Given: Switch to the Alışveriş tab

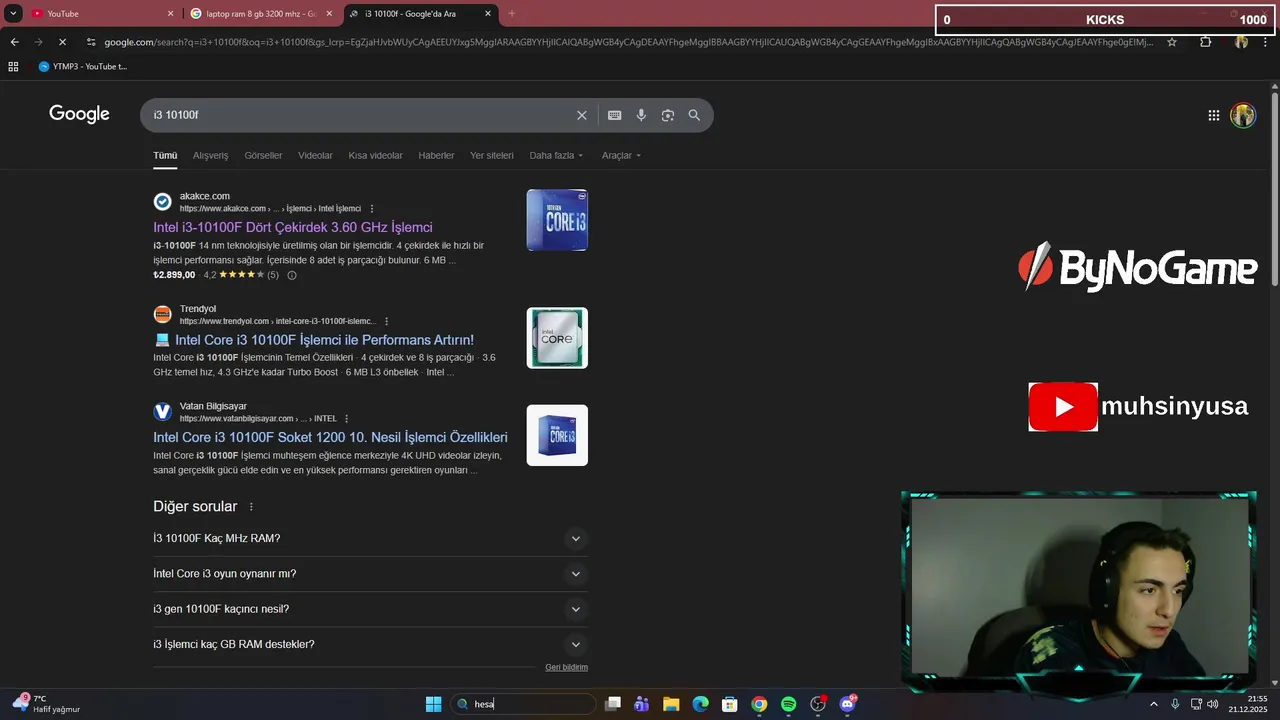Looking at the screenshot, I should point(210,156).
